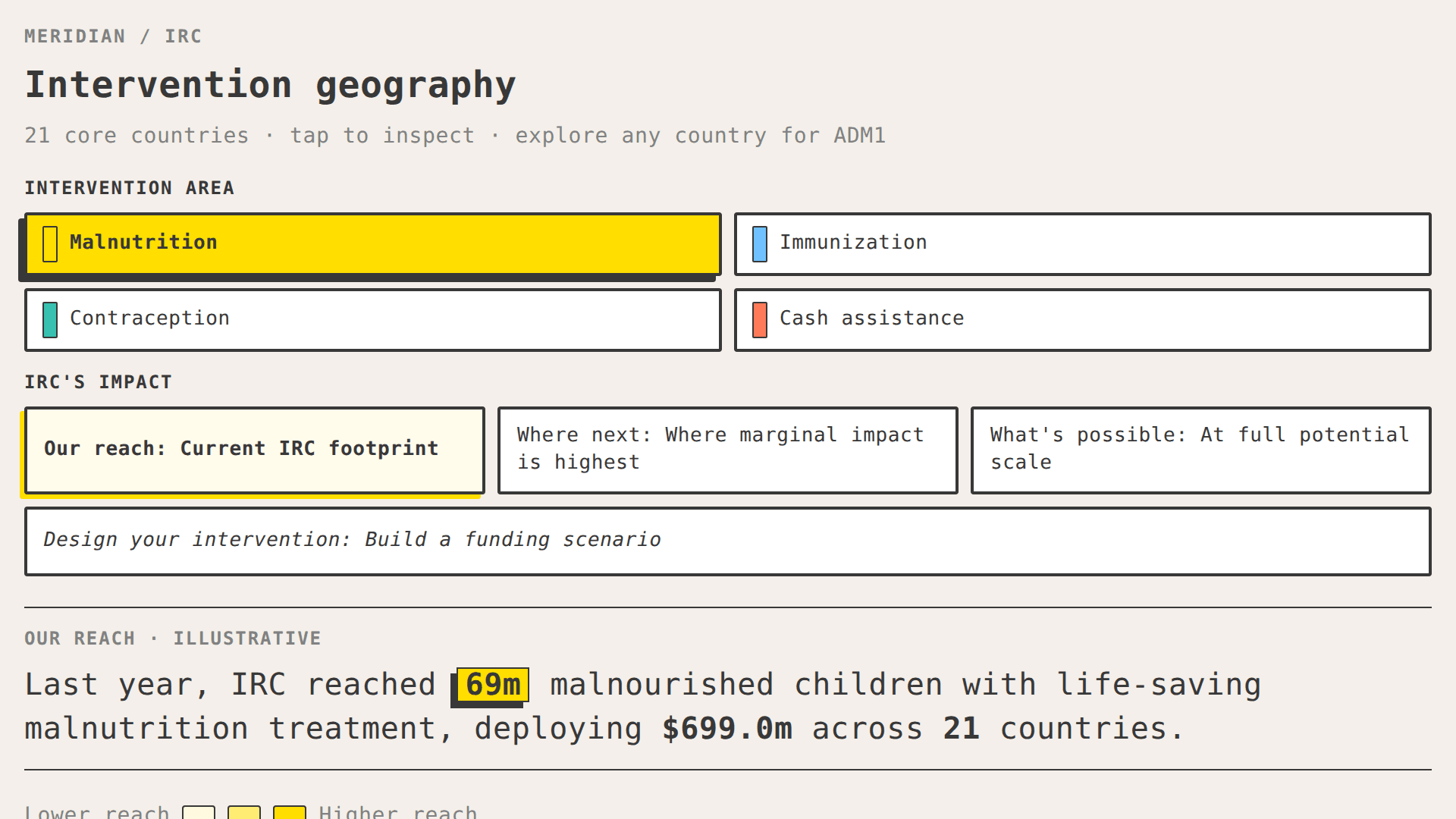Choose the Contraception intervention area
1456x819 pixels.
(372, 320)
